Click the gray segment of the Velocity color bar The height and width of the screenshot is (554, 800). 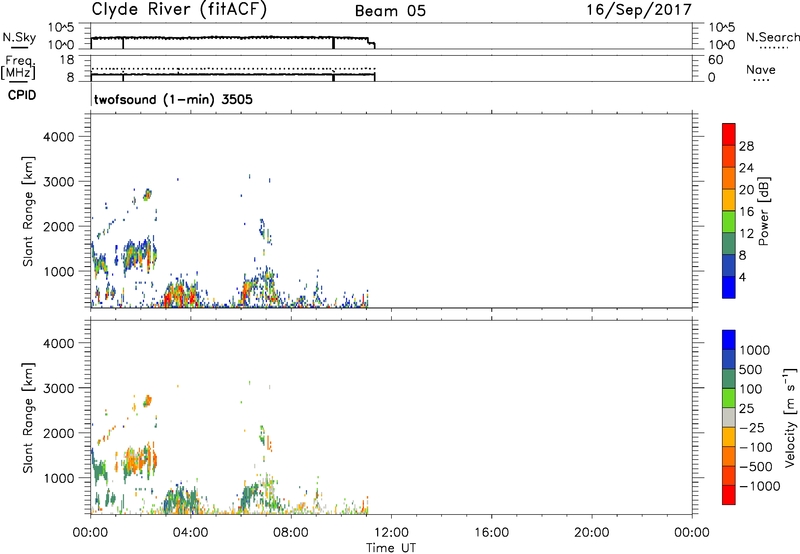(729, 417)
